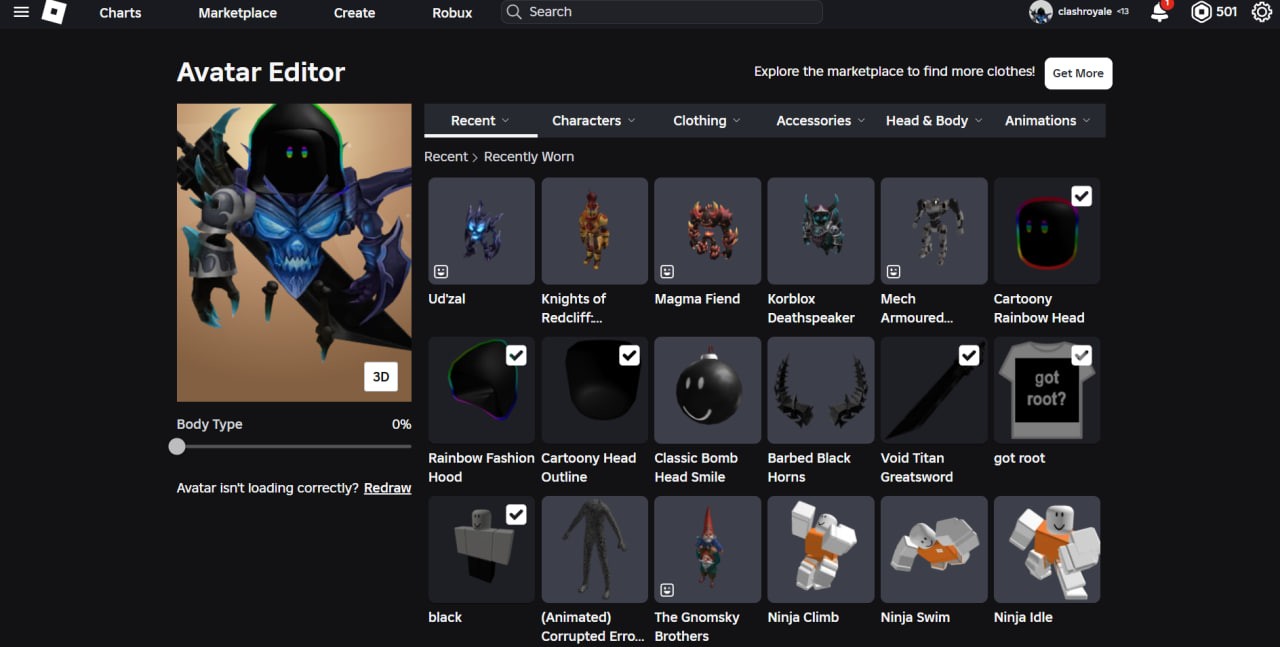Uncheck the black pants checkmark
Screen dimensions: 1280x647
click(516, 514)
